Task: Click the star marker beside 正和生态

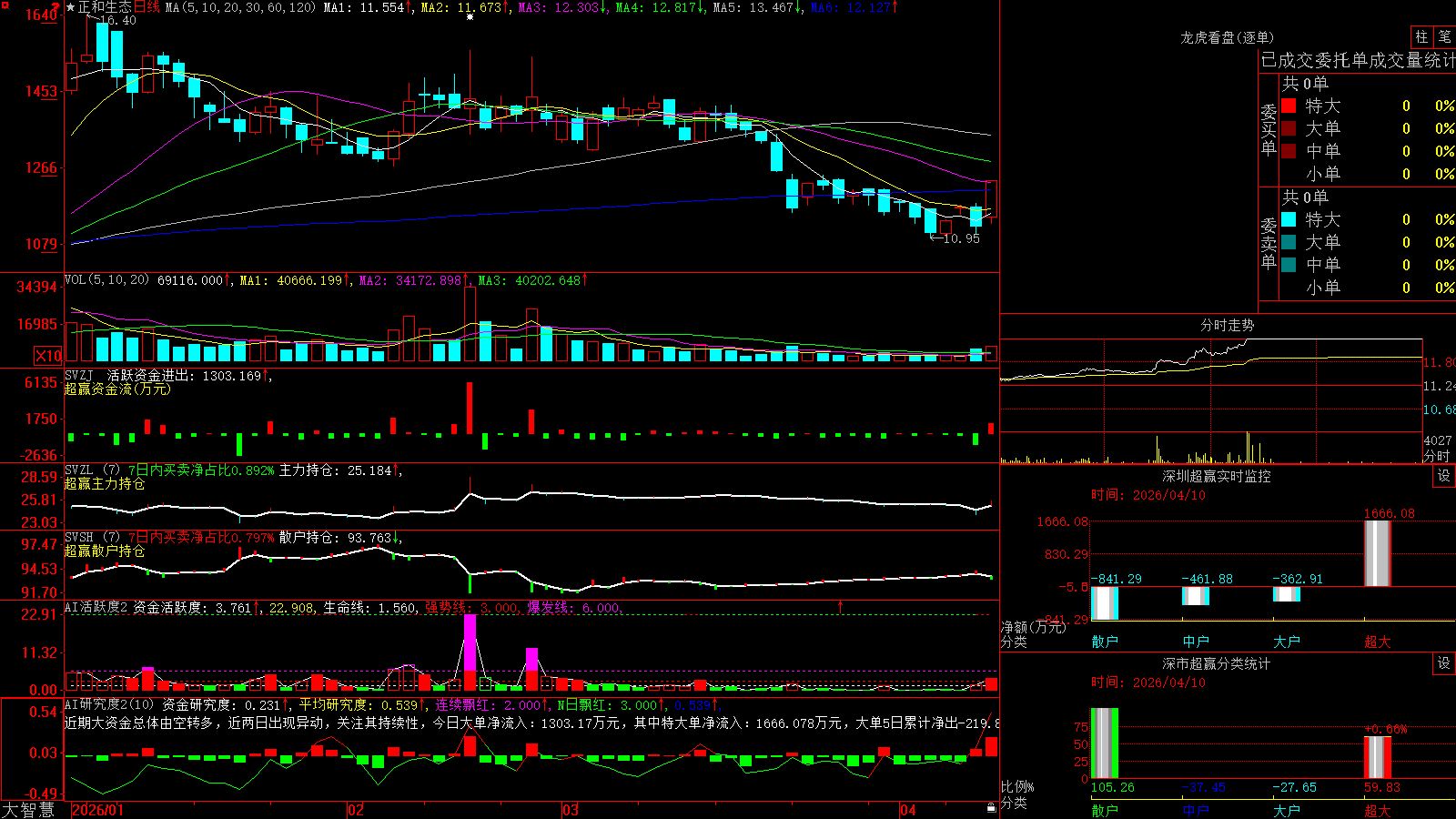Action: click(x=71, y=7)
